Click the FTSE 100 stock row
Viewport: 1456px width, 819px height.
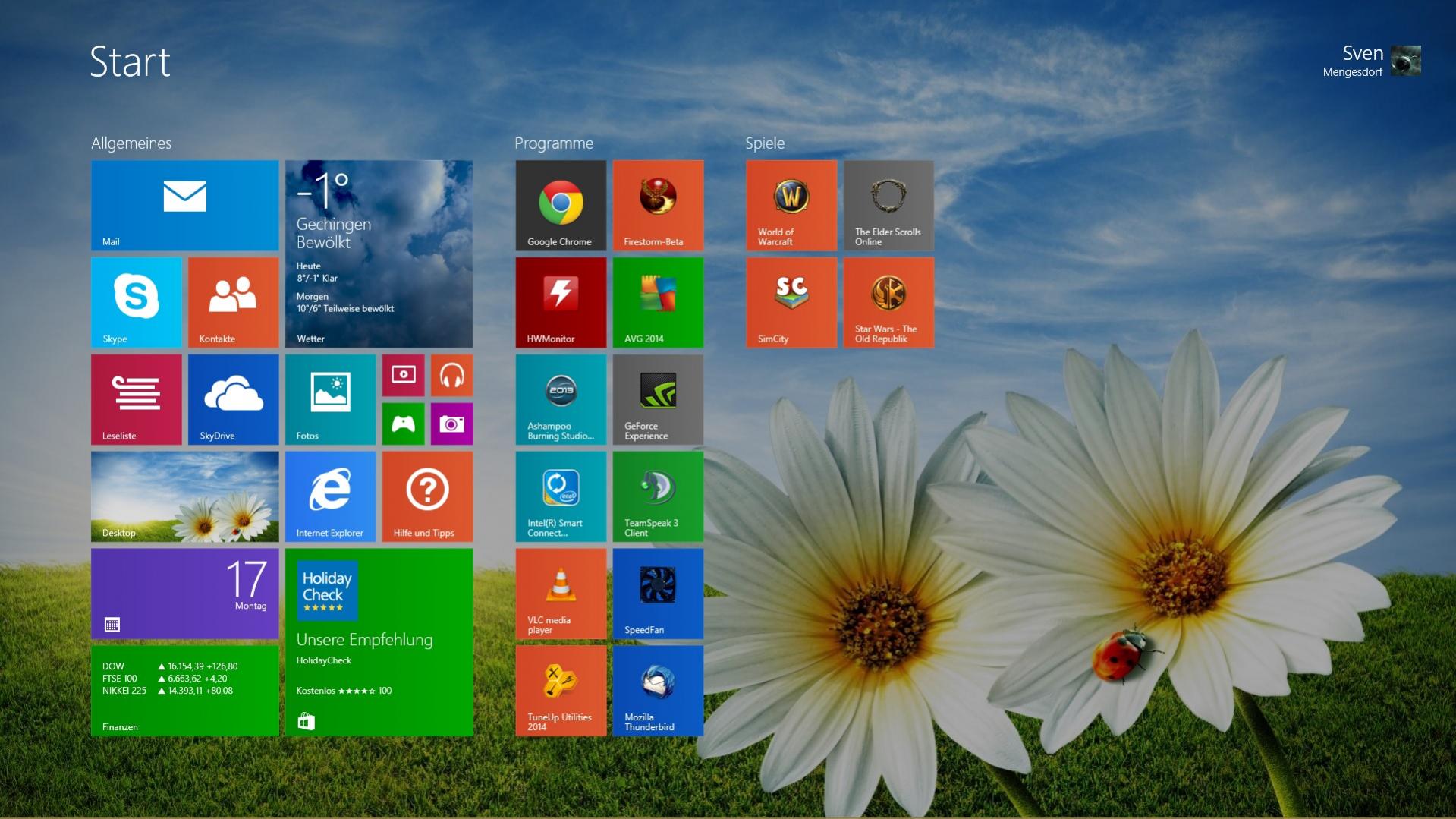coord(165,679)
